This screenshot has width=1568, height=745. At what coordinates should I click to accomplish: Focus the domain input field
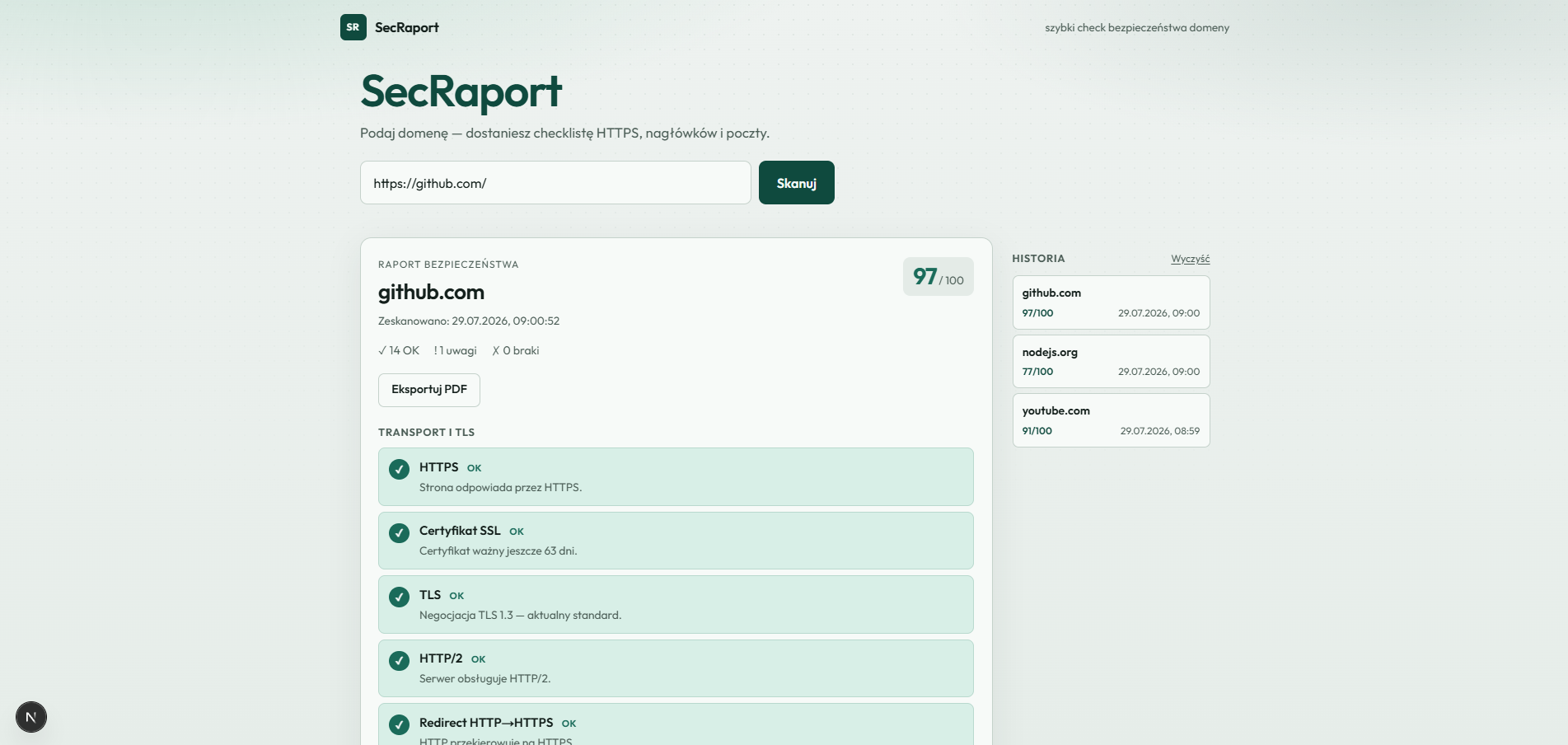[555, 183]
